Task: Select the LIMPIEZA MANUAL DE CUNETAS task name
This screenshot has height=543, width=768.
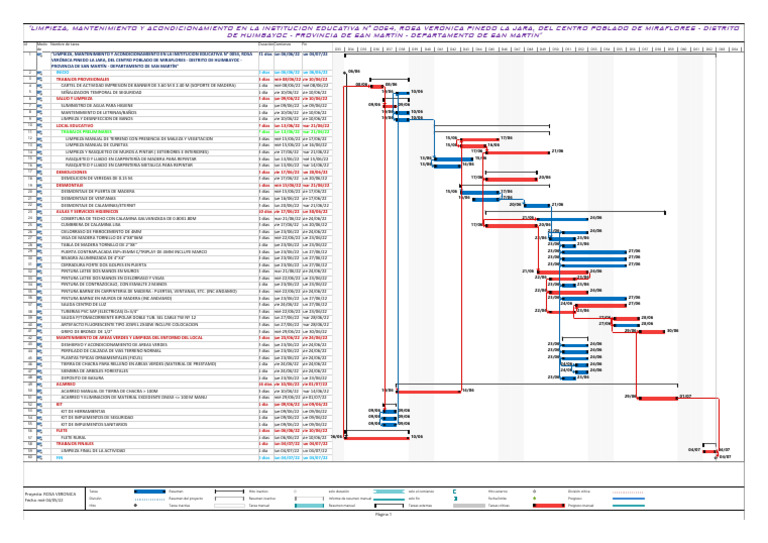Action: pyautogui.click(x=96, y=145)
